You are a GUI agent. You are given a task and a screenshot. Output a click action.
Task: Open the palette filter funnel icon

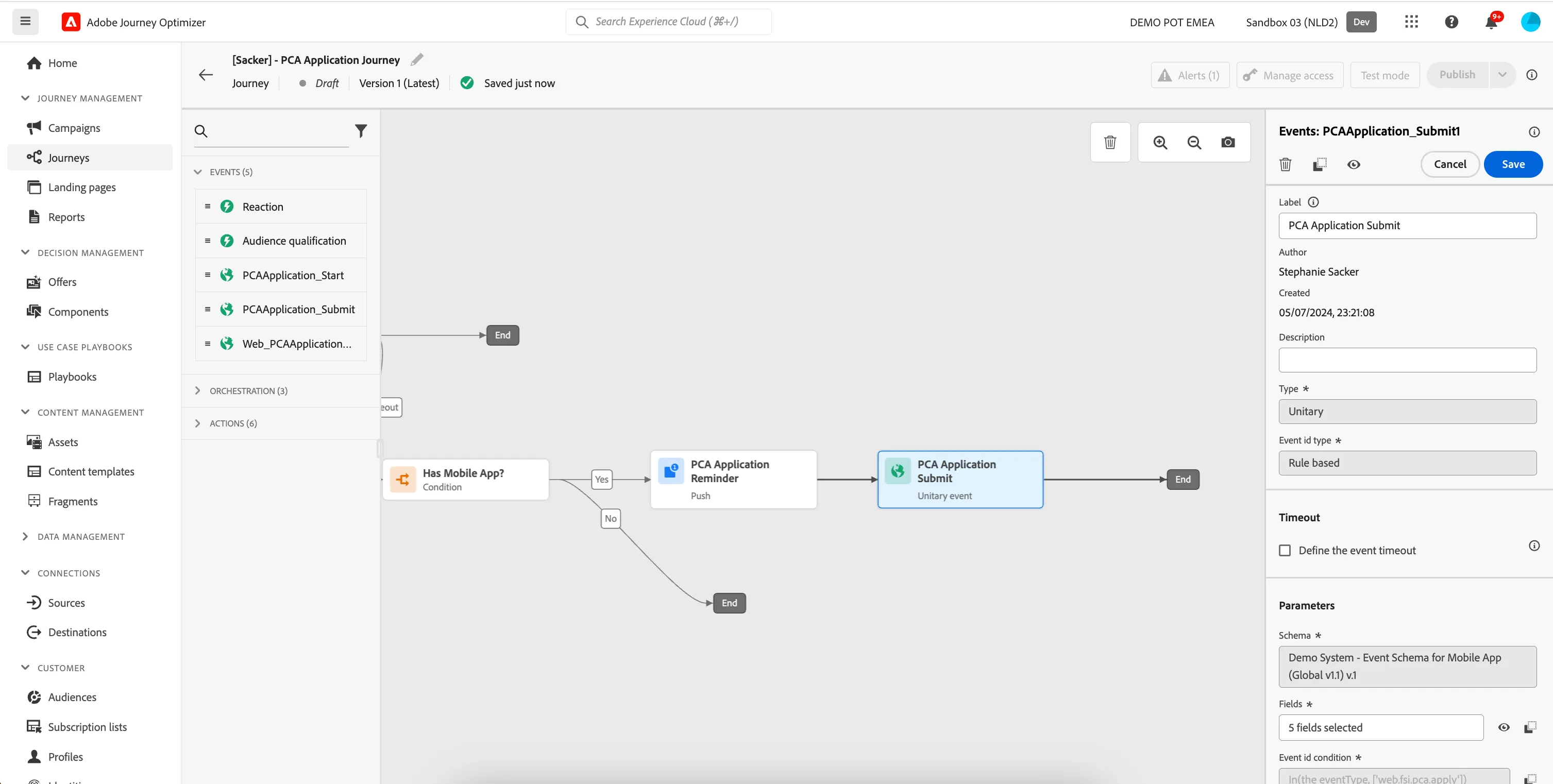[x=361, y=131]
